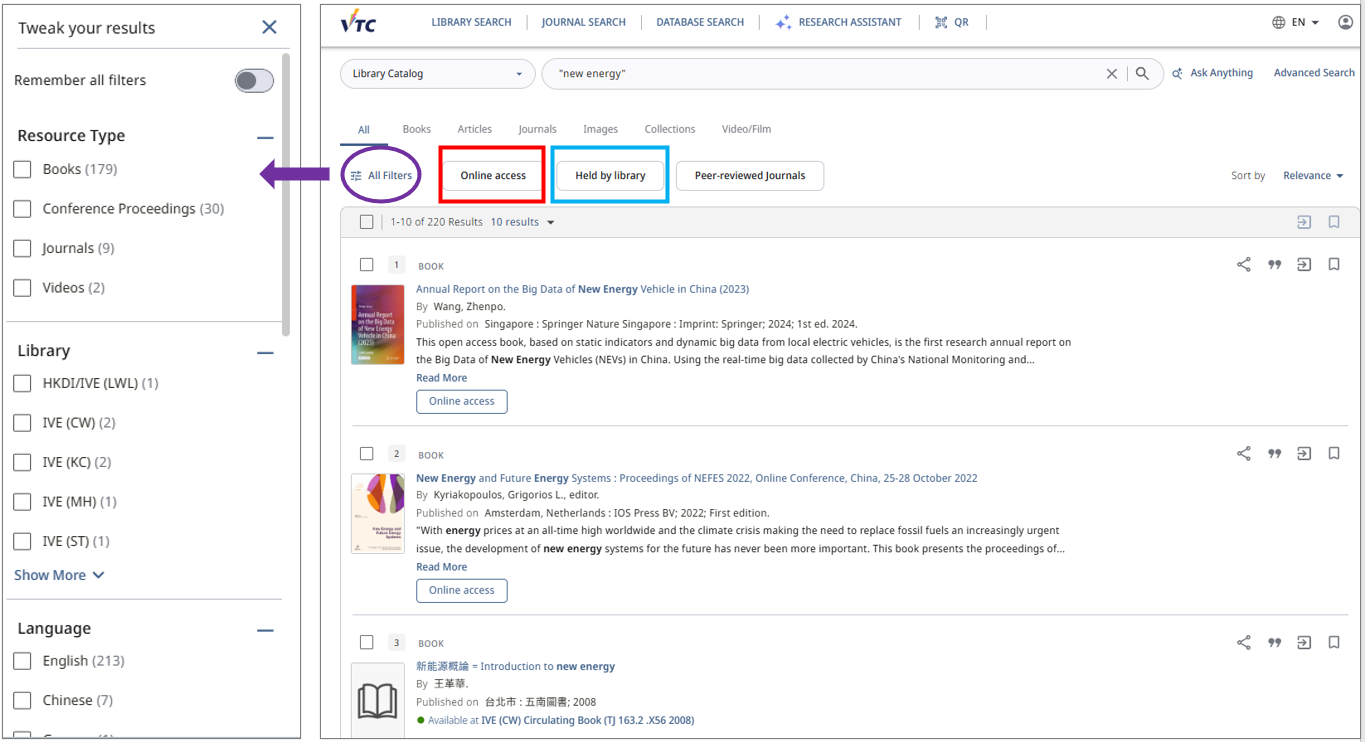Click the export icon for result 3
This screenshot has height=742, width=1365.
(x=1304, y=643)
